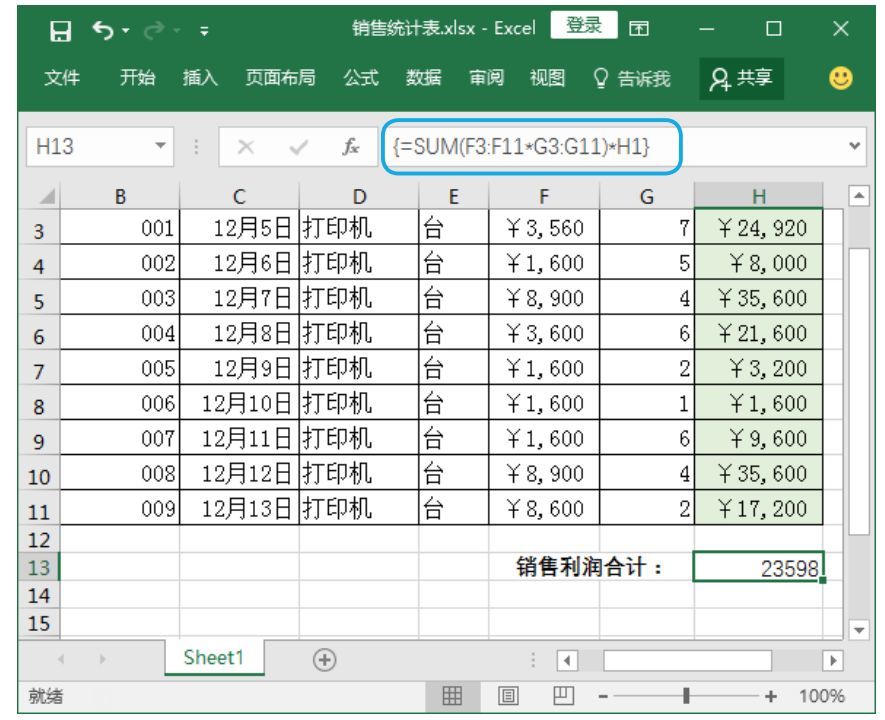Switch to the 插入 ribbon tab
885x720 pixels.
[x=200, y=78]
